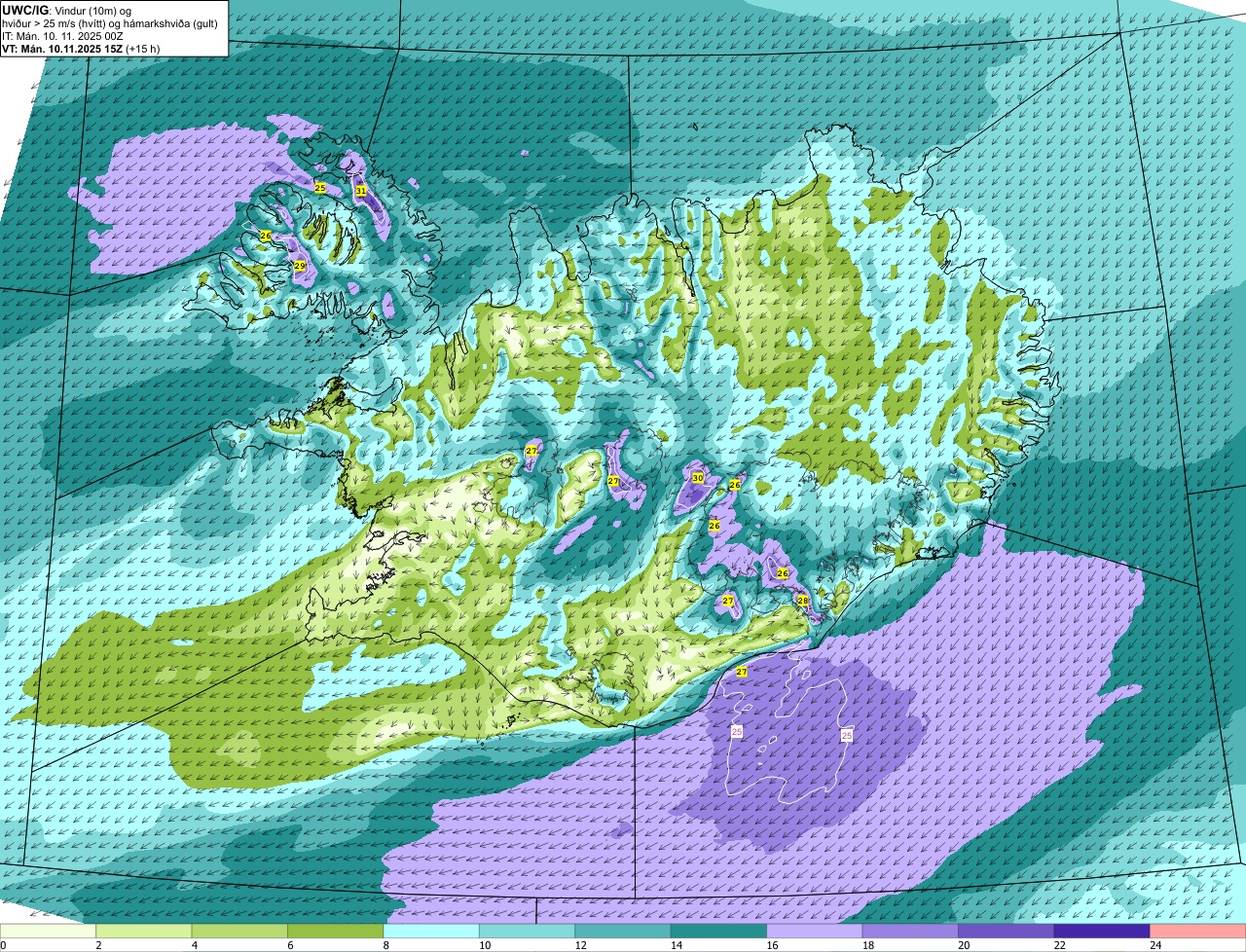Select the light cyan 8–10 m/s legend swatch
Image resolution: width=1246 pixels, height=952 pixels.
431,932
